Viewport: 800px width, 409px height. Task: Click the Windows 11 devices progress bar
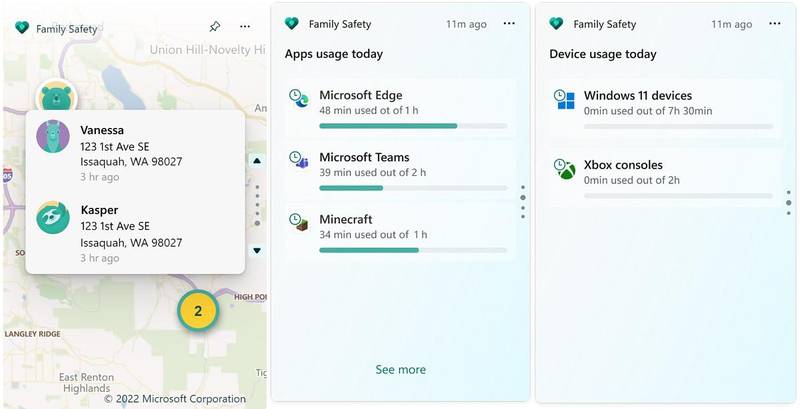pyautogui.click(x=679, y=126)
